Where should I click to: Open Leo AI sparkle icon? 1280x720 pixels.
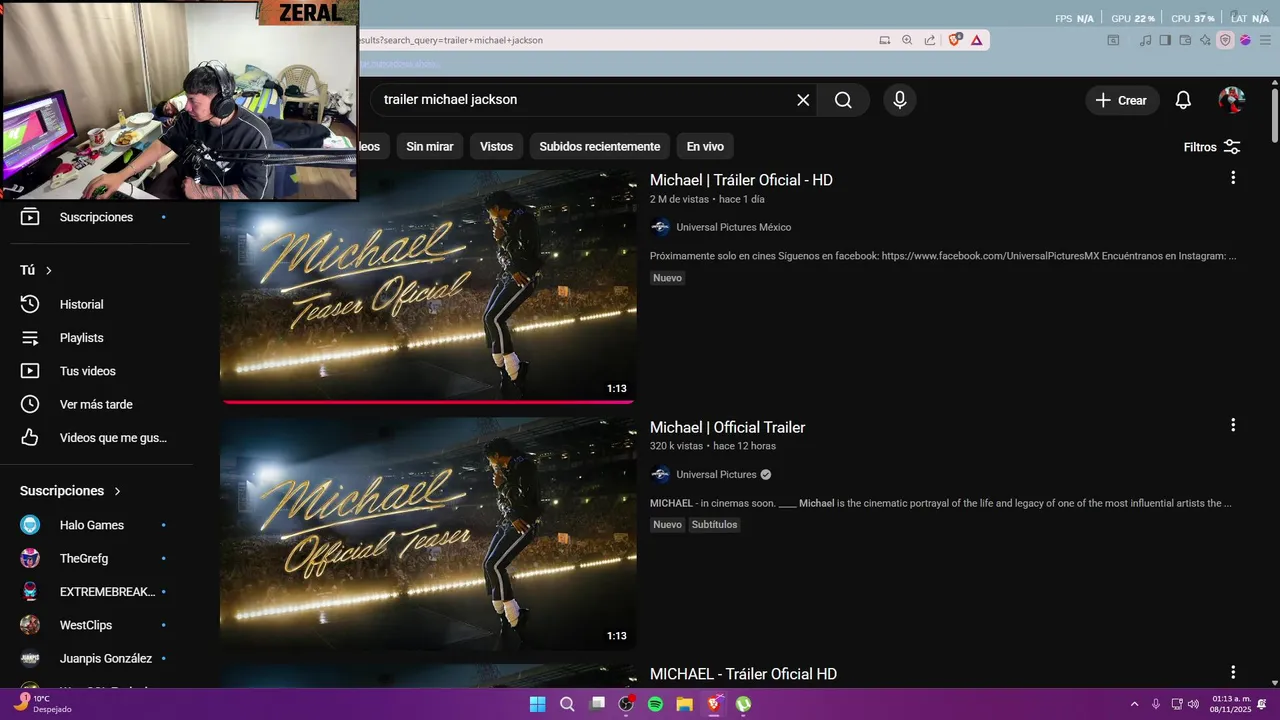tap(1205, 40)
